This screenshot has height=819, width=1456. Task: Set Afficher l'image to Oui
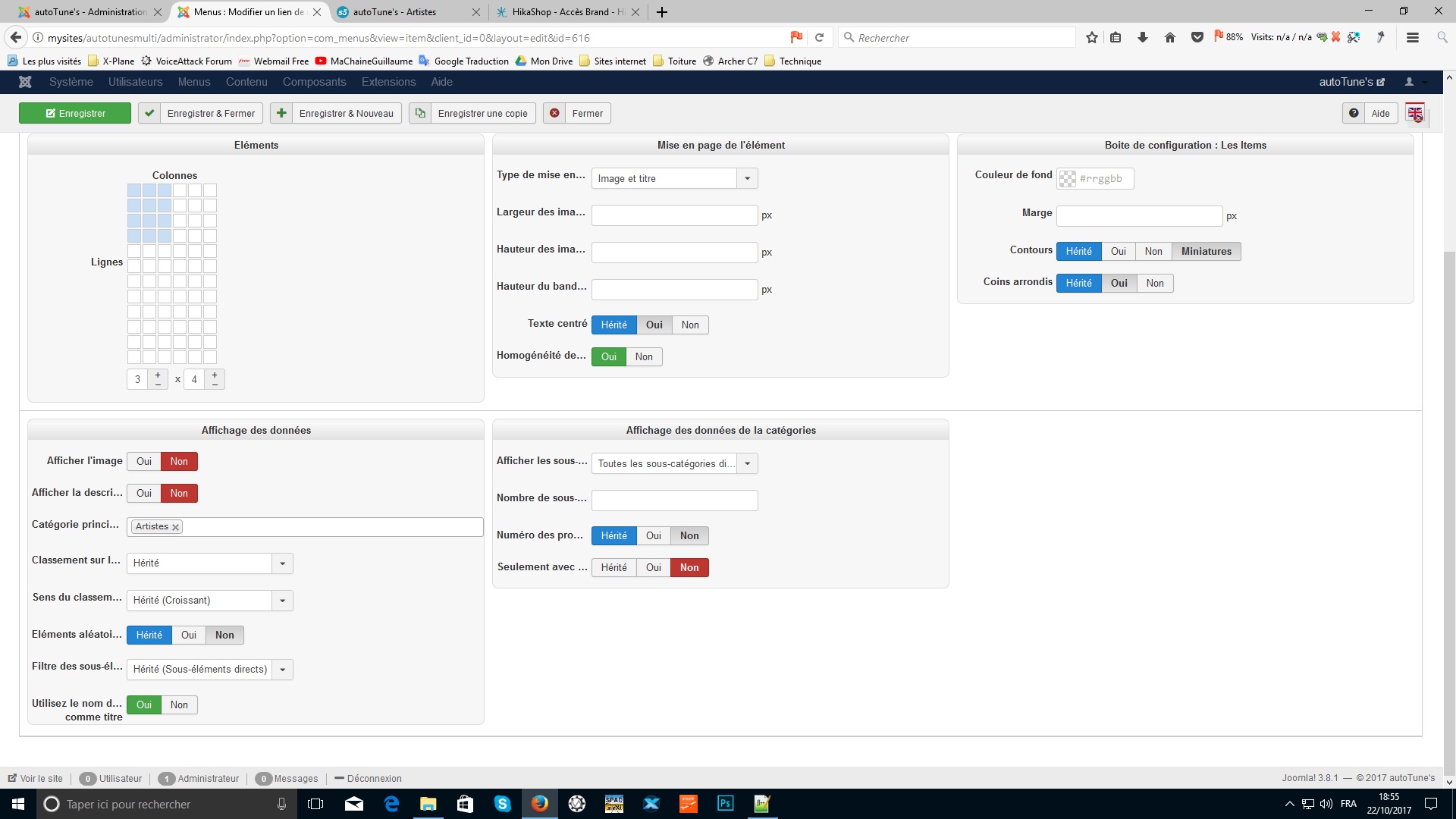tap(144, 461)
